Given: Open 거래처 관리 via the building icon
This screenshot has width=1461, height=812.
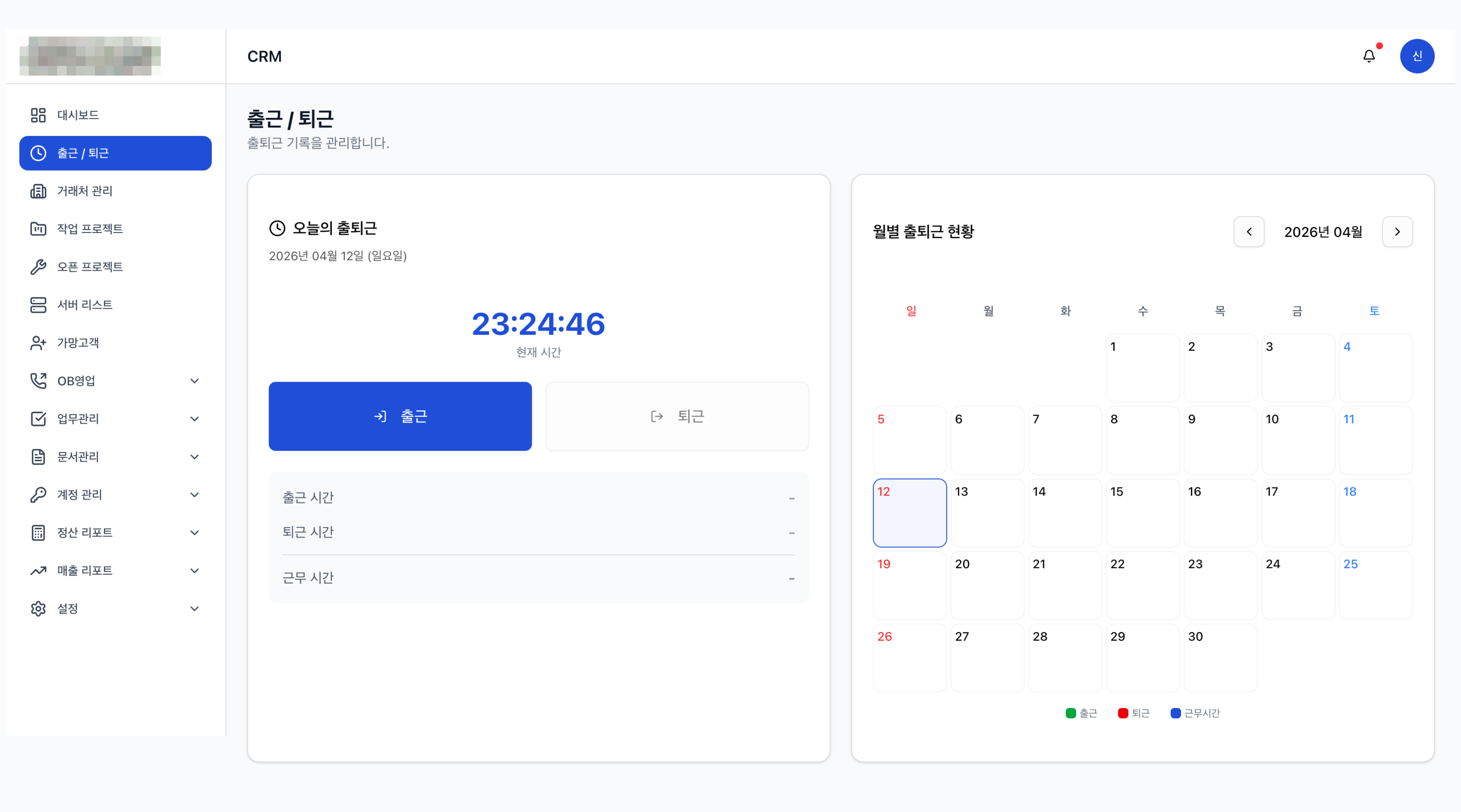Looking at the screenshot, I should [38, 191].
